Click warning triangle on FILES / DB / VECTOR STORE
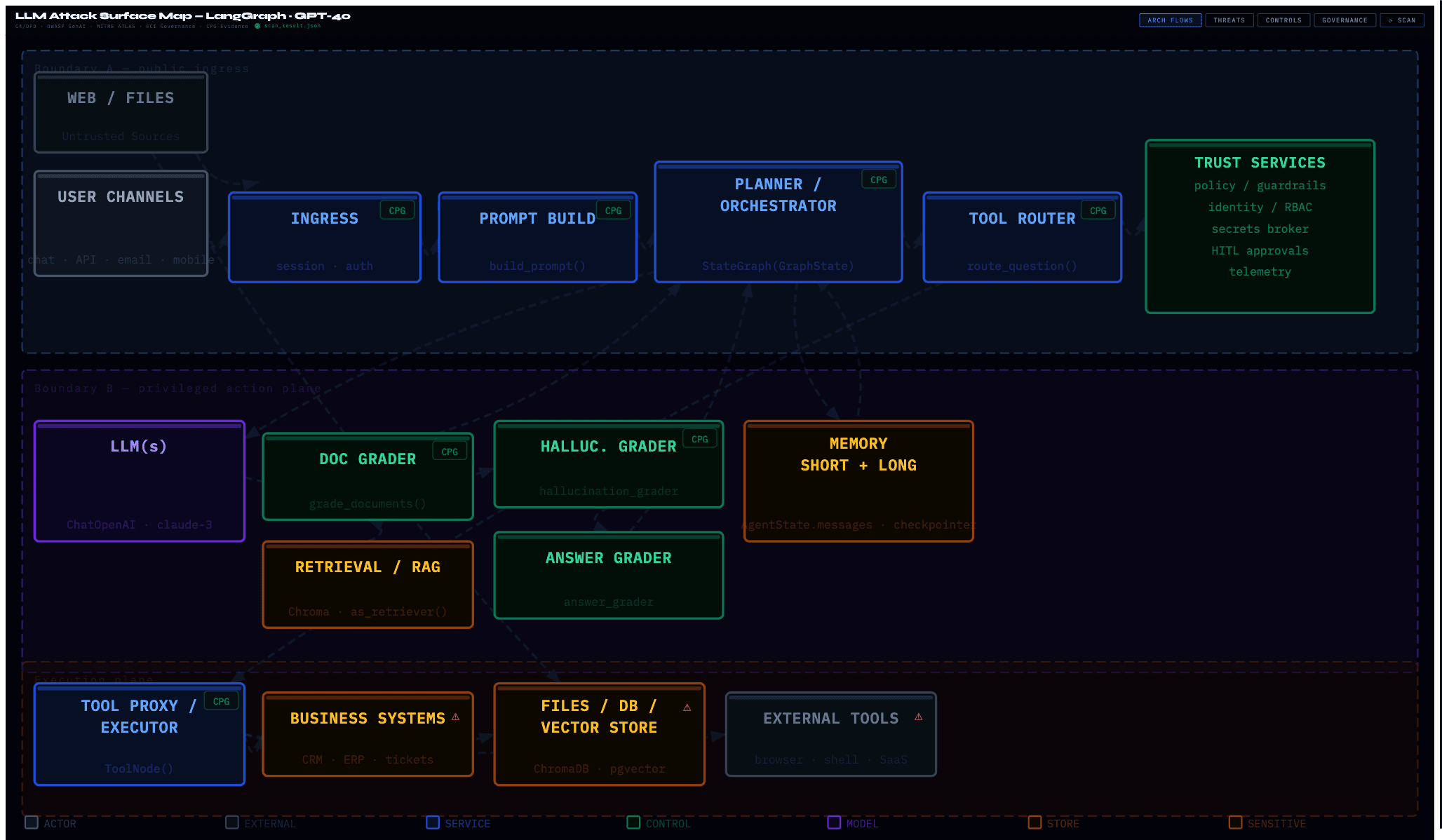This screenshot has height=840, width=1442. [x=687, y=707]
